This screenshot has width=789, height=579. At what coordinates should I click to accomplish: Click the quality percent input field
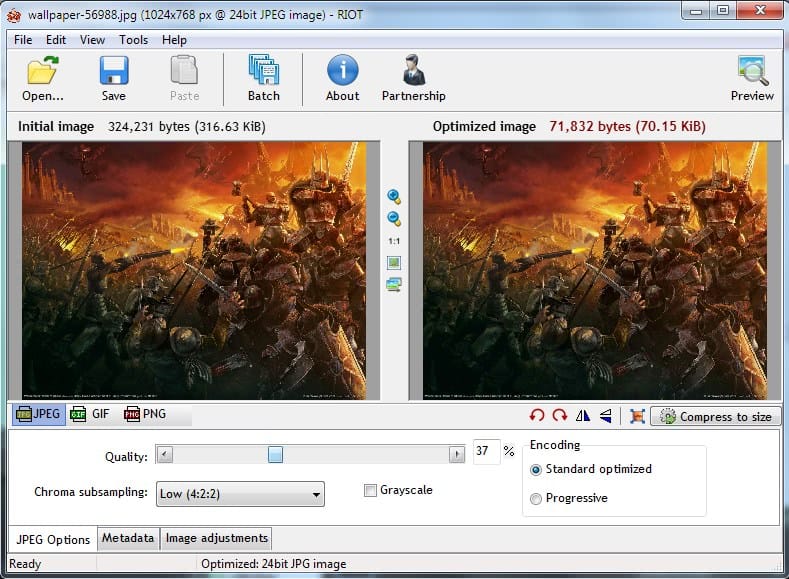[x=486, y=451]
